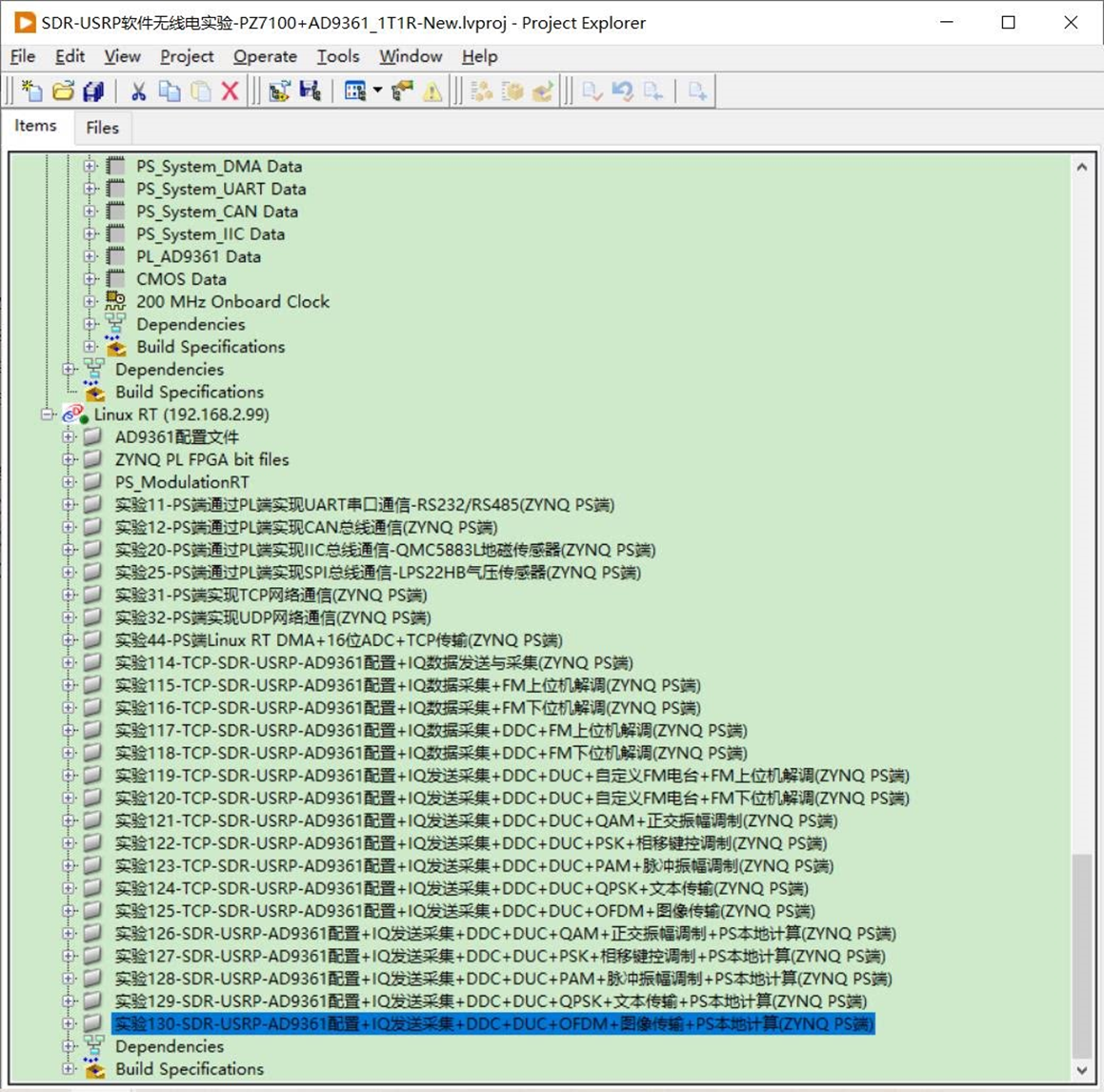This screenshot has width=1104, height=1092.
Task: Select the 实验12 CAN总线通信 folder
Action: (x=307, y=527)
